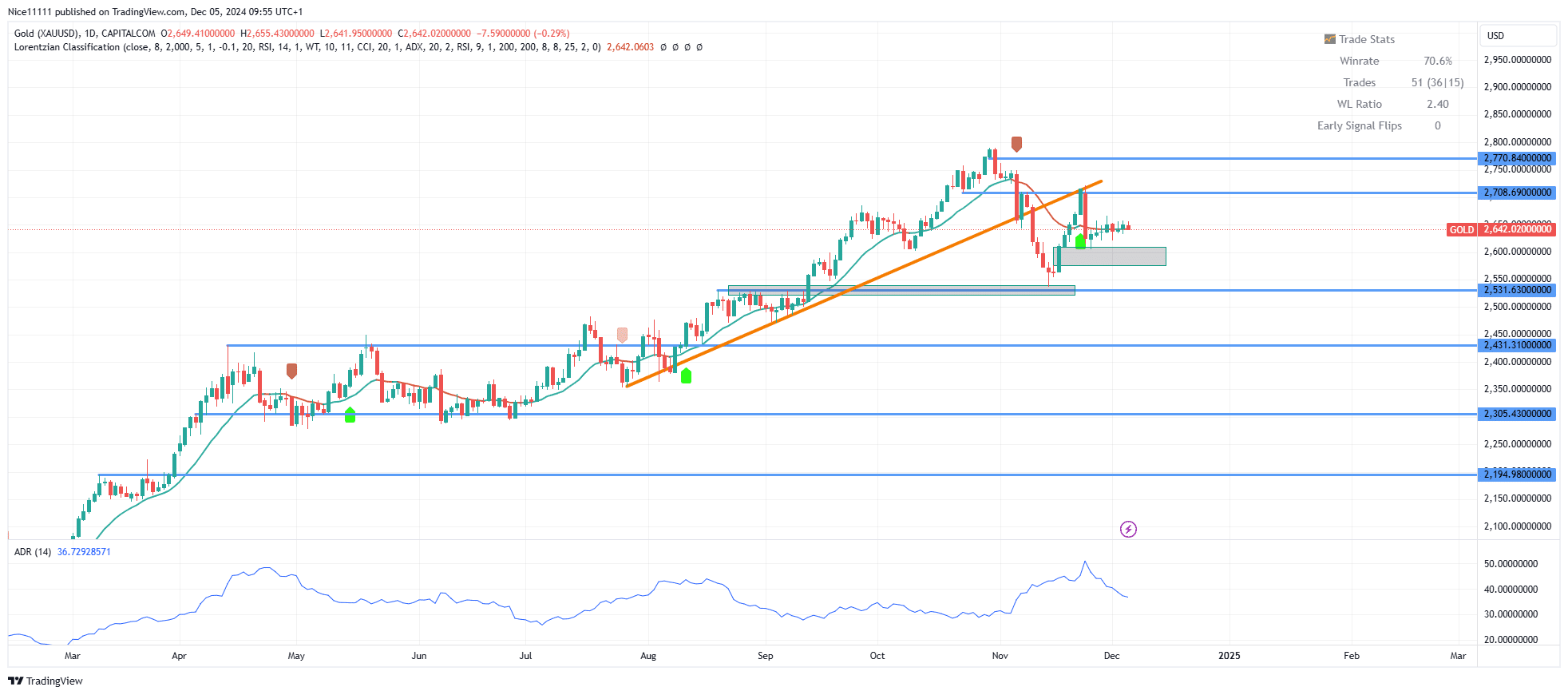Screen dimensions: 1568x695
Task: Click the Nov label on the time axis
Action: click(1000, 656)
